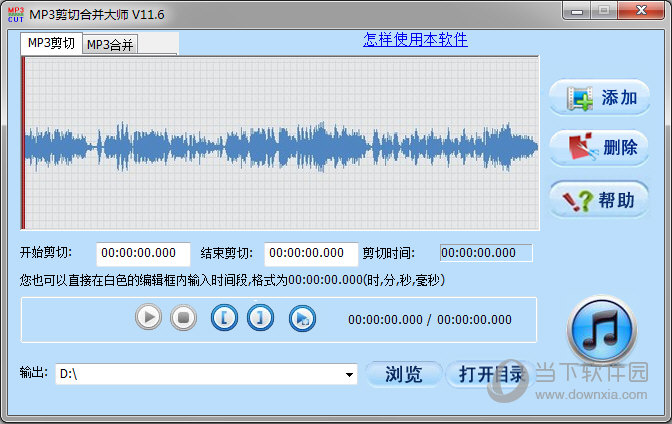The height and width of the screenshot is (424, 672).
Task: Click the 剪切时间 duration field
Action: coord(486,253)
